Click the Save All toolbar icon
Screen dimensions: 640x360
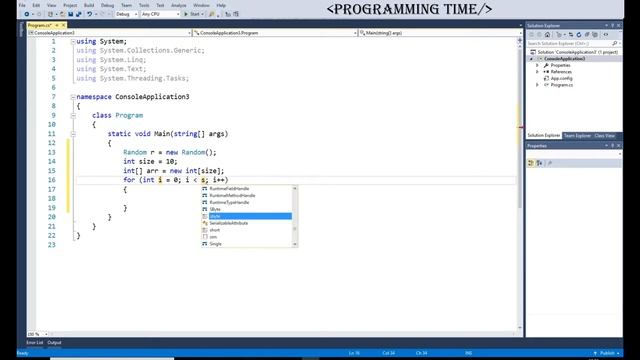(79, 14)
